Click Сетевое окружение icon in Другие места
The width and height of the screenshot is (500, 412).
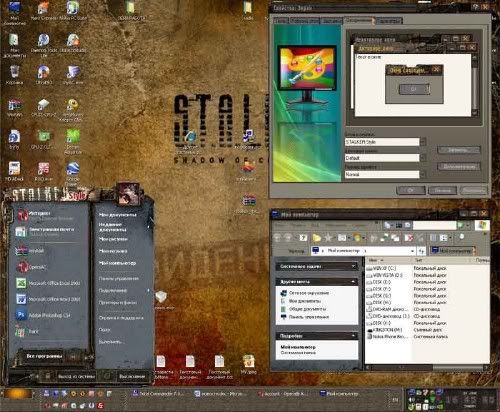pyautogui.click(x=284, y=293)
